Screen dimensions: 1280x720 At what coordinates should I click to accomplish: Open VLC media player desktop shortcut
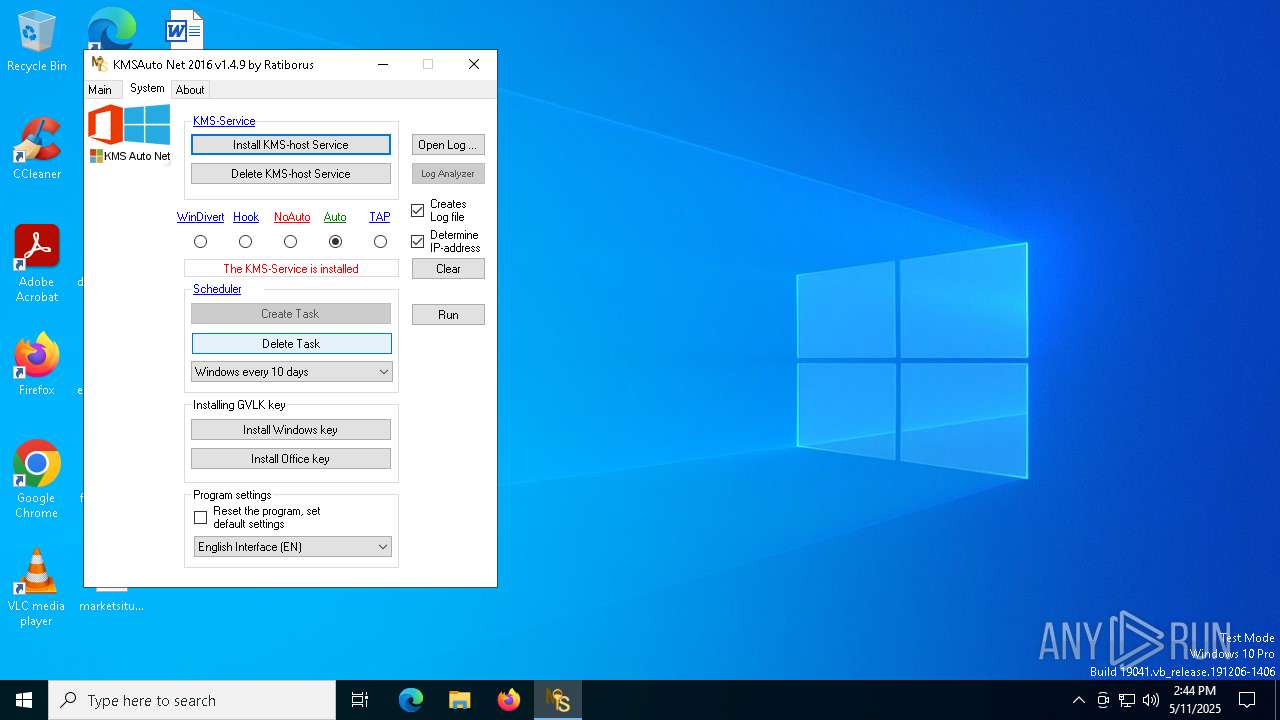click(37, 588)
